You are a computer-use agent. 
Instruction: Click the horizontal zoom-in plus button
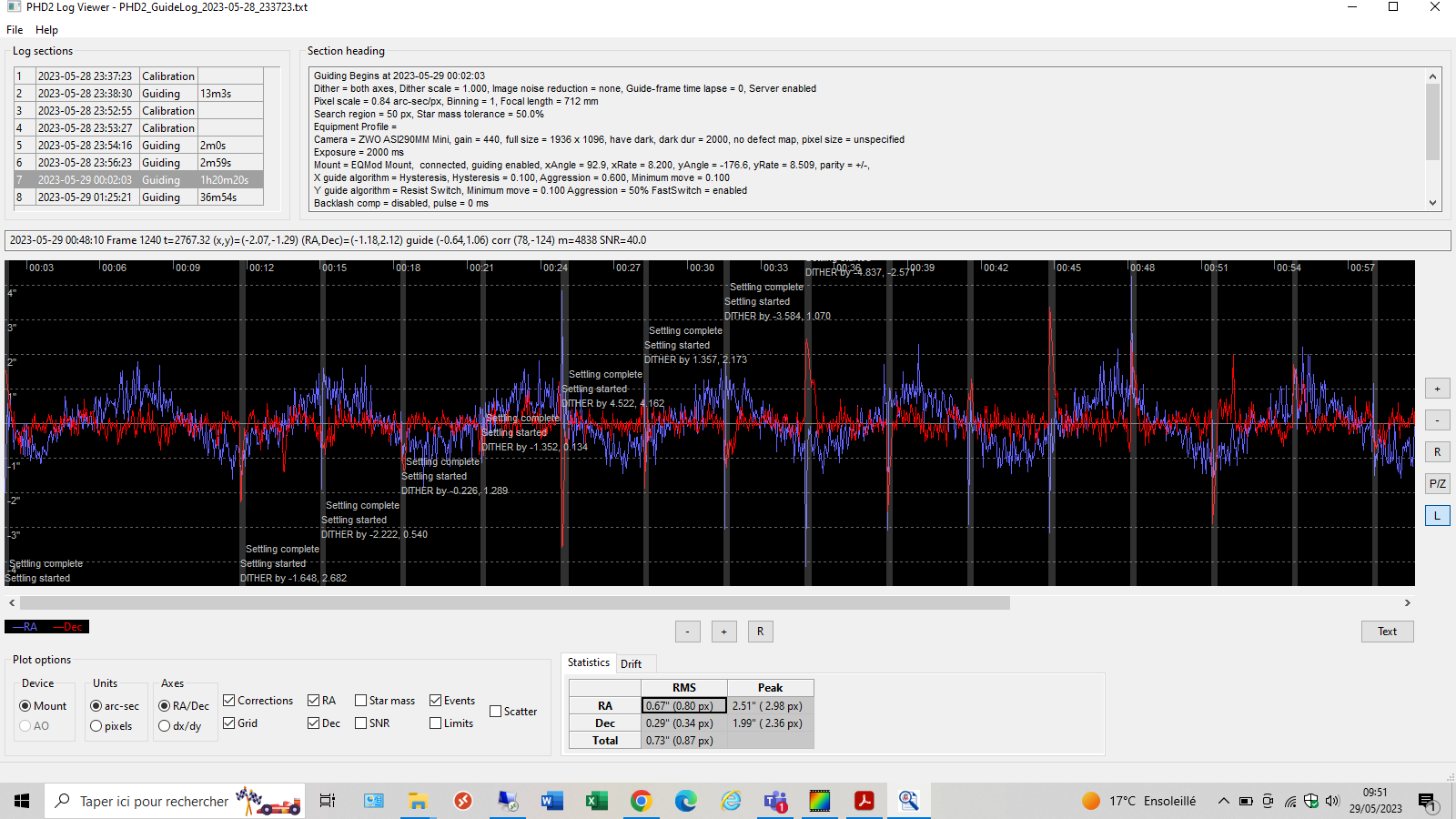point(724,632)
